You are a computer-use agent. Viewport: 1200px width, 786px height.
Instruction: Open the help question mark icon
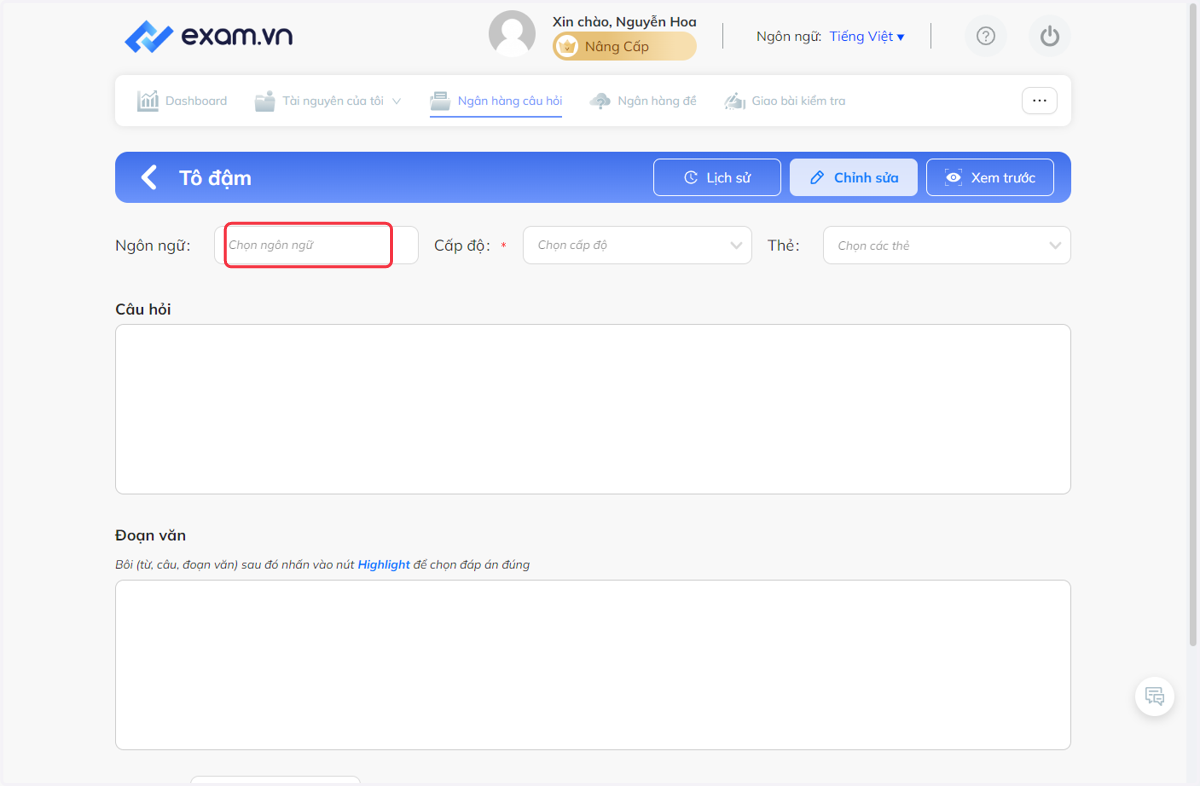coord(986,36)
